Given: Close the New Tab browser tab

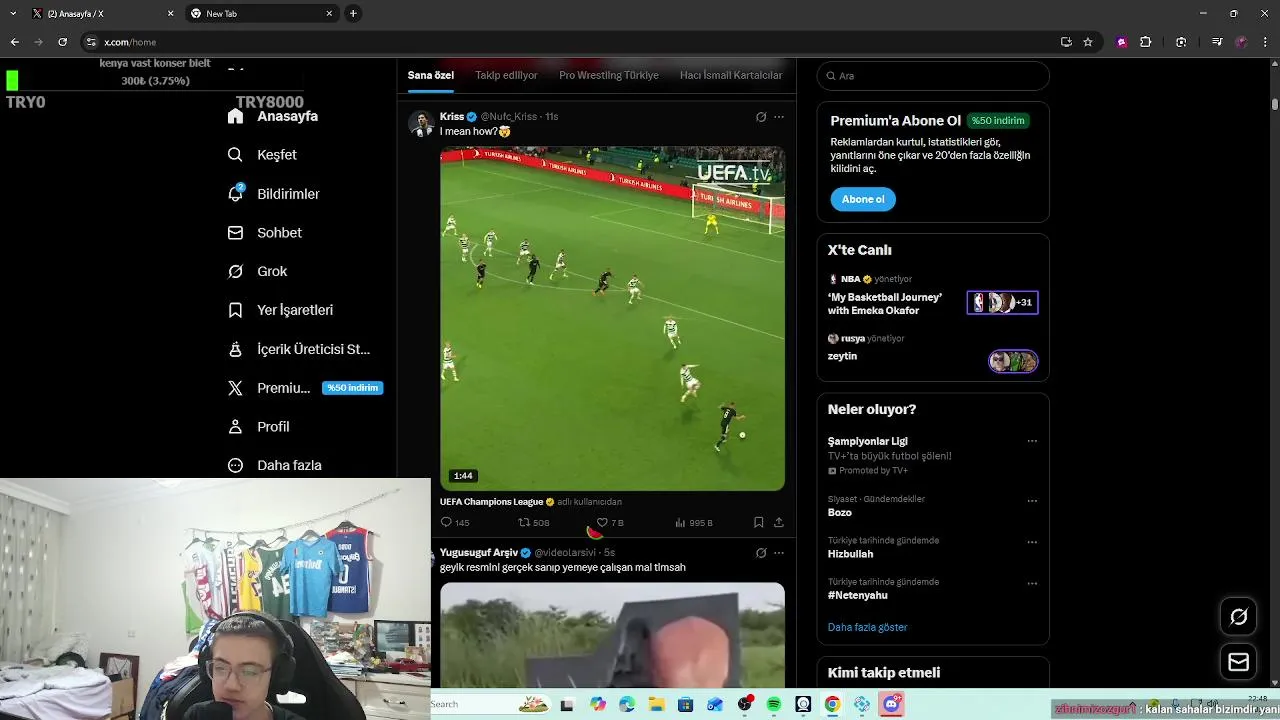Looking at the screenshot, I should click(329, 14).
